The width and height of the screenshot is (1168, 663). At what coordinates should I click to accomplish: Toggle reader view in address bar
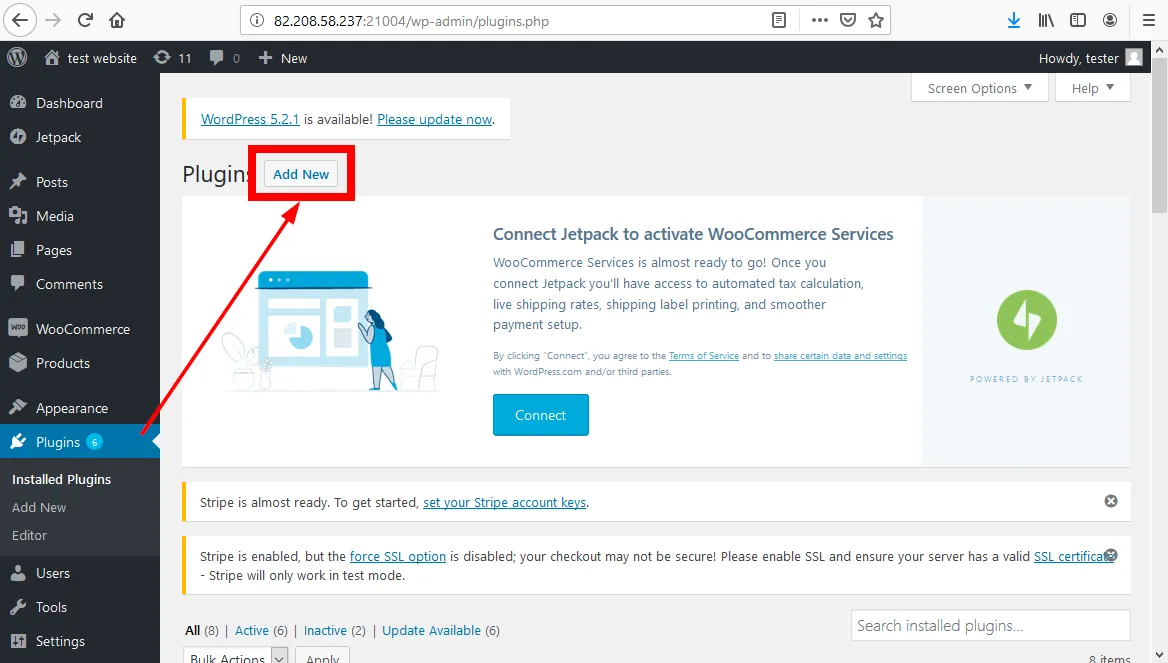point(778,20)
